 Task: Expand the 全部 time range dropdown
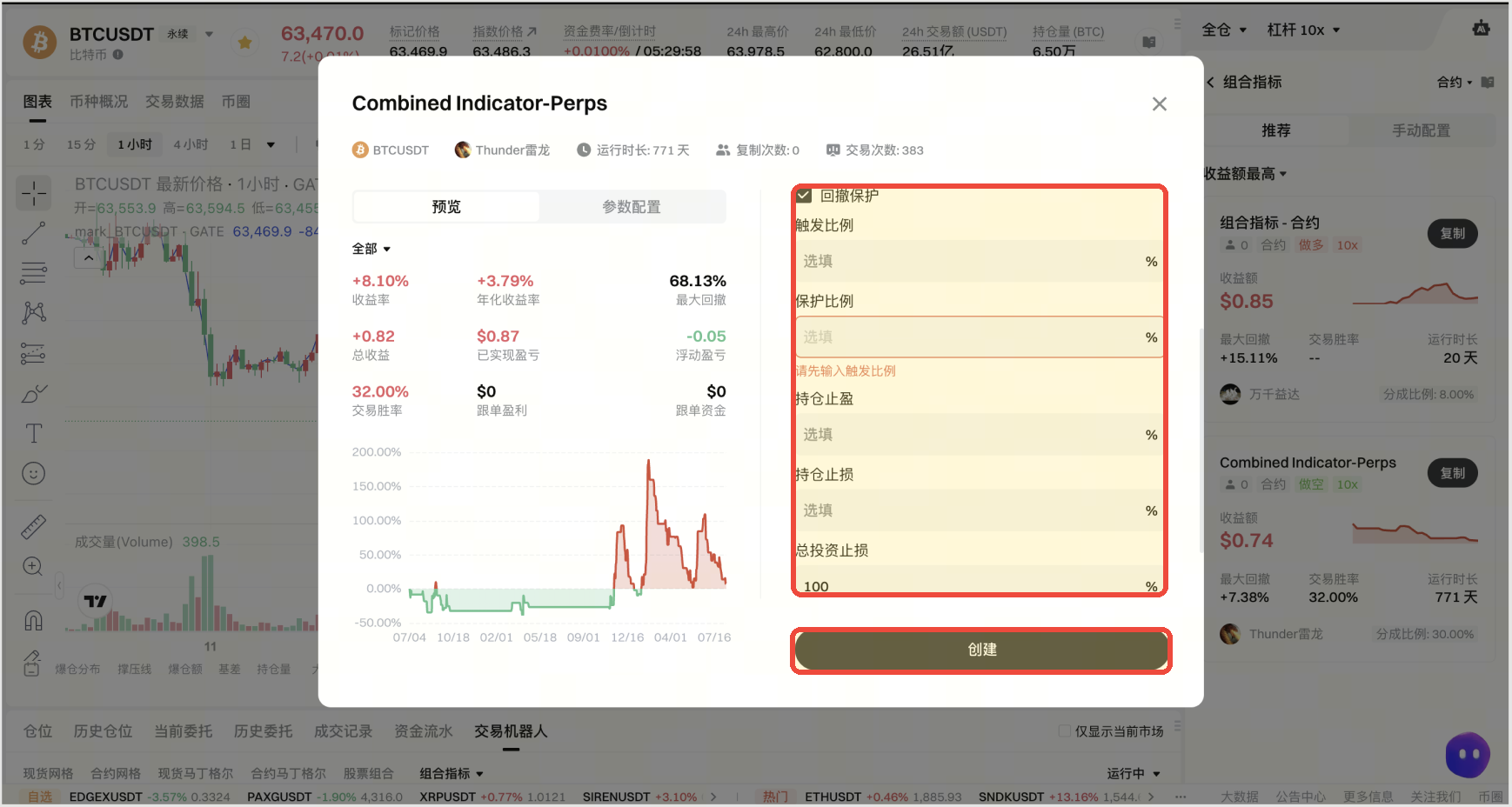tap(371, 249)
